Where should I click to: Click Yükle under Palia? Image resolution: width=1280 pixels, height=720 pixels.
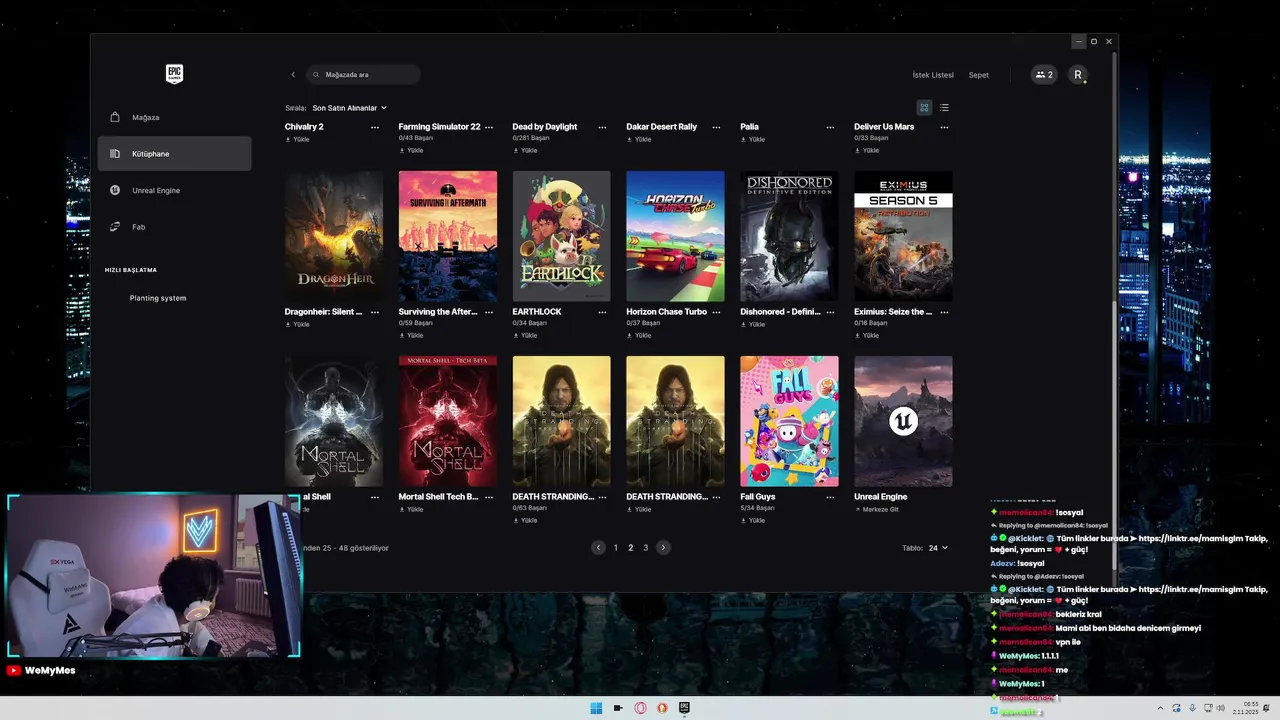(752, 140)
